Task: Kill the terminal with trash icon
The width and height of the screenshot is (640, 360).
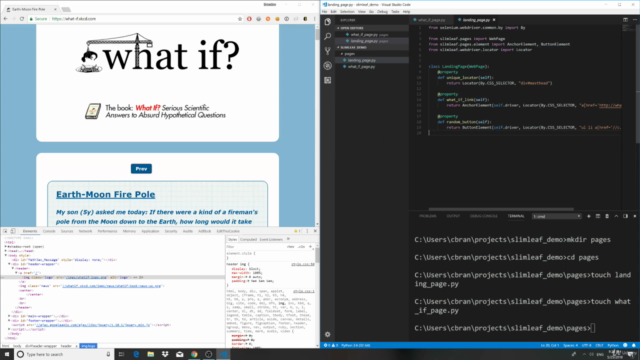Action: coord(607,216)
